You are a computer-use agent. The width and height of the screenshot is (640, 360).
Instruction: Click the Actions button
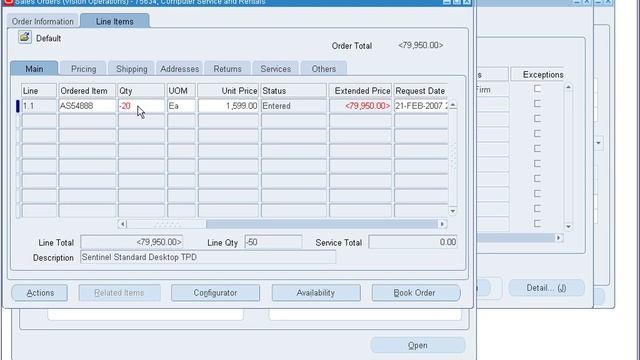coord(40,293)
